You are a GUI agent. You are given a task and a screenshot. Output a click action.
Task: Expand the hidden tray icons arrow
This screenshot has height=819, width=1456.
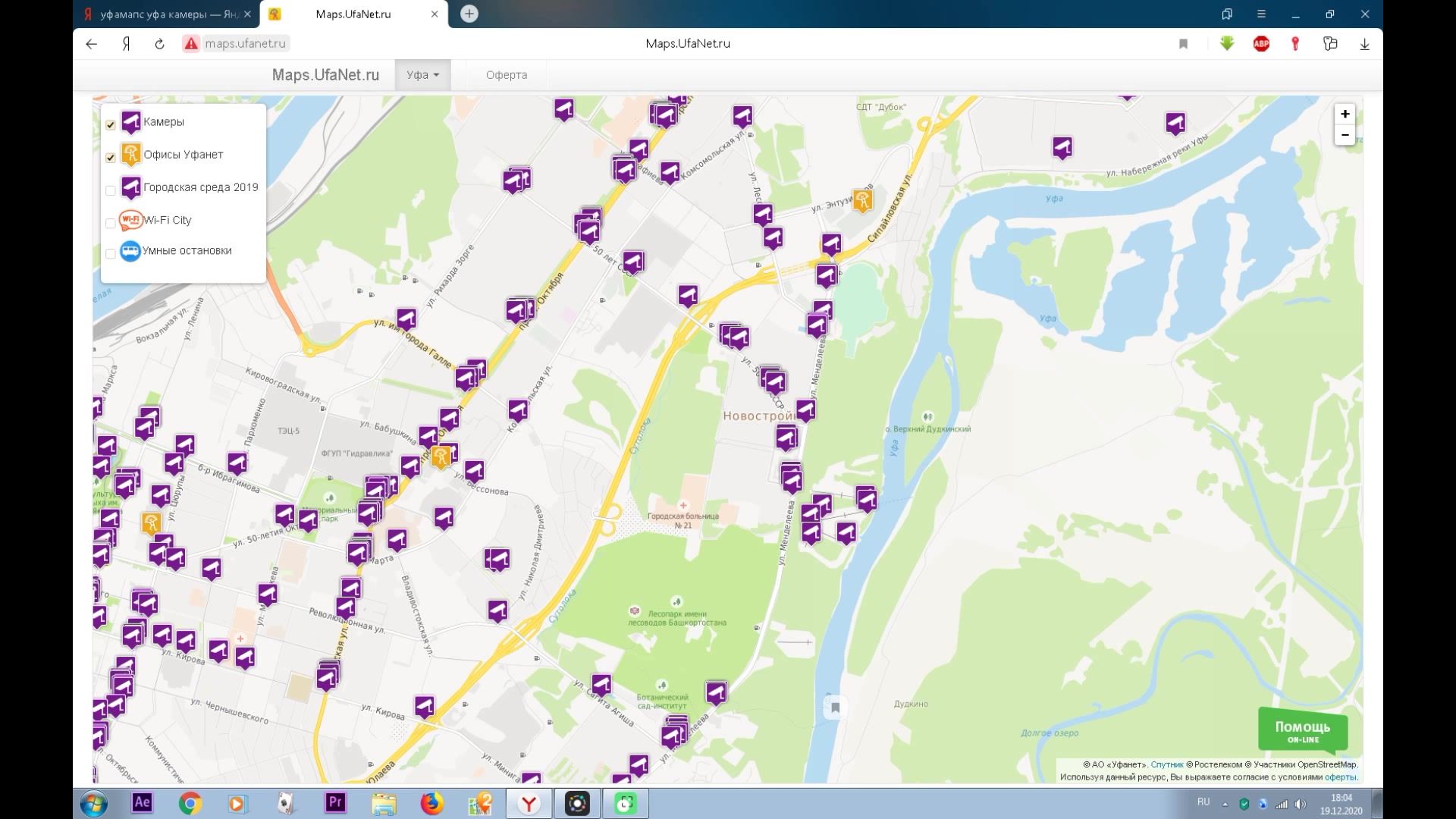pos(1225,805)
